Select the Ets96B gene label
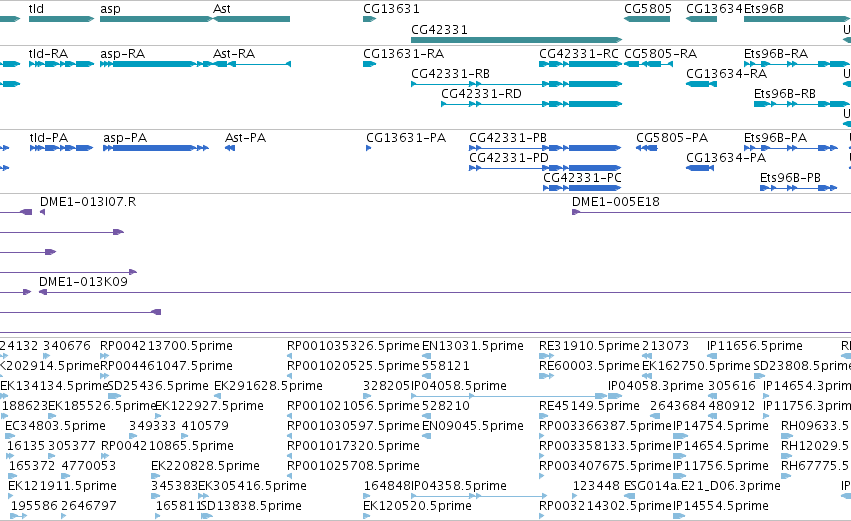The image size is (851, 521). (764, 9)
